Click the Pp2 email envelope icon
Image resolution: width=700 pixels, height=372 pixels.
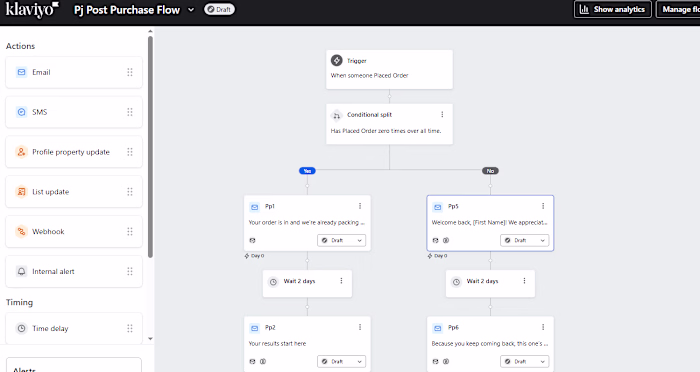254,328
